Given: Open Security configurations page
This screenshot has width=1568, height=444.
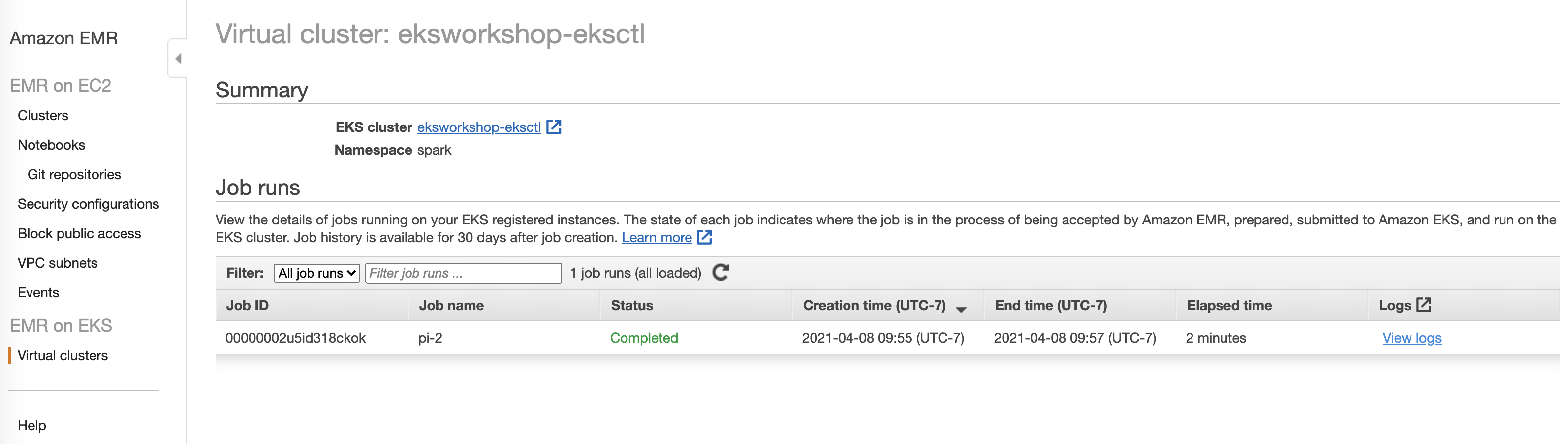Looking at the screenshot, I should pyautogui.click(x=88, y=204).
